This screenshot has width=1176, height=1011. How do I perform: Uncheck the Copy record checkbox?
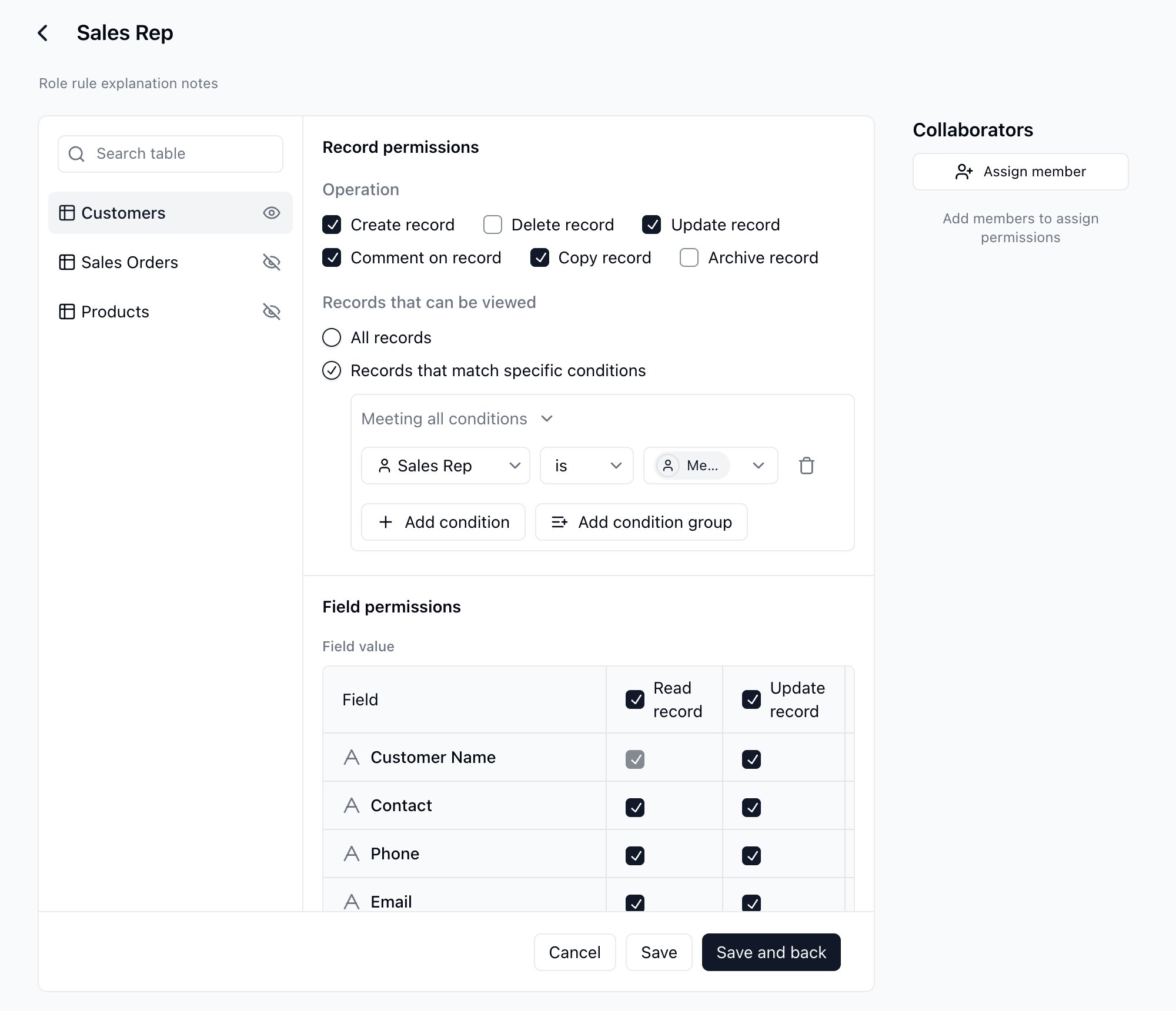point(540,257)
